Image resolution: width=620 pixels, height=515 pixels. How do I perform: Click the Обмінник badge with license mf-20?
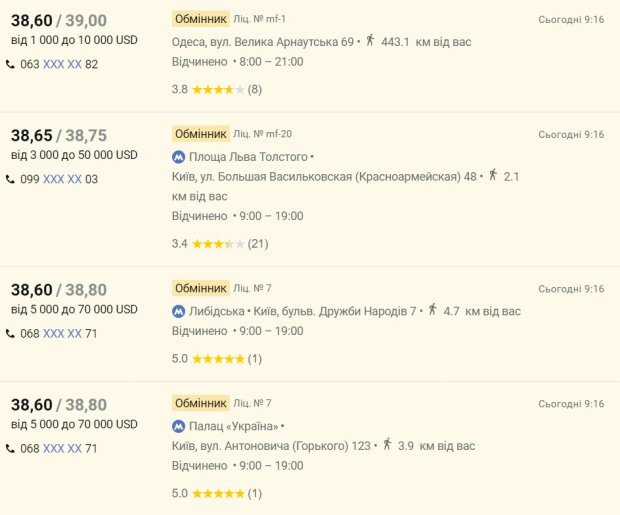(200, 133)
